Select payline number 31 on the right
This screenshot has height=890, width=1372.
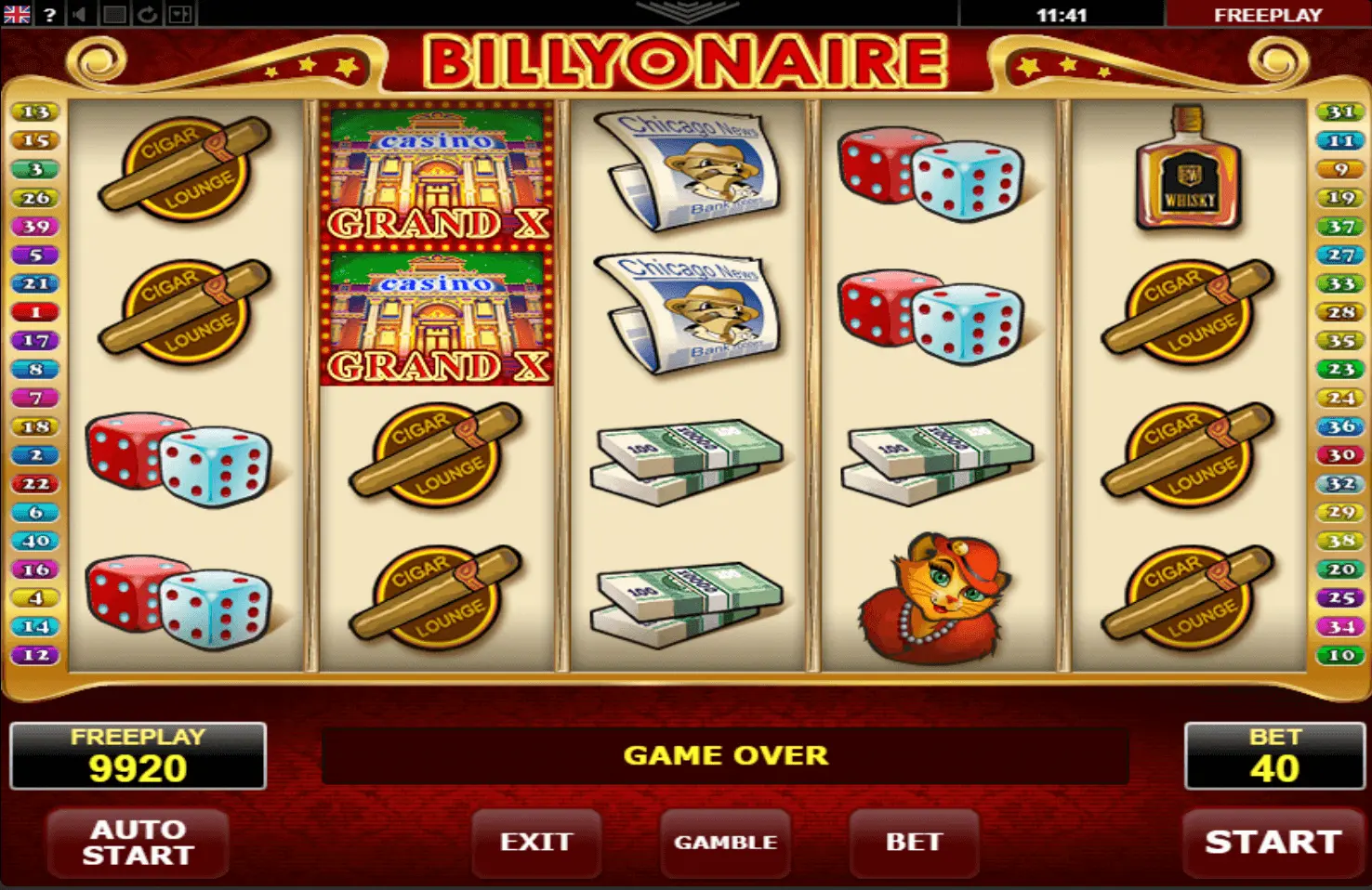pyautogui.click(x=1339, y=112)
